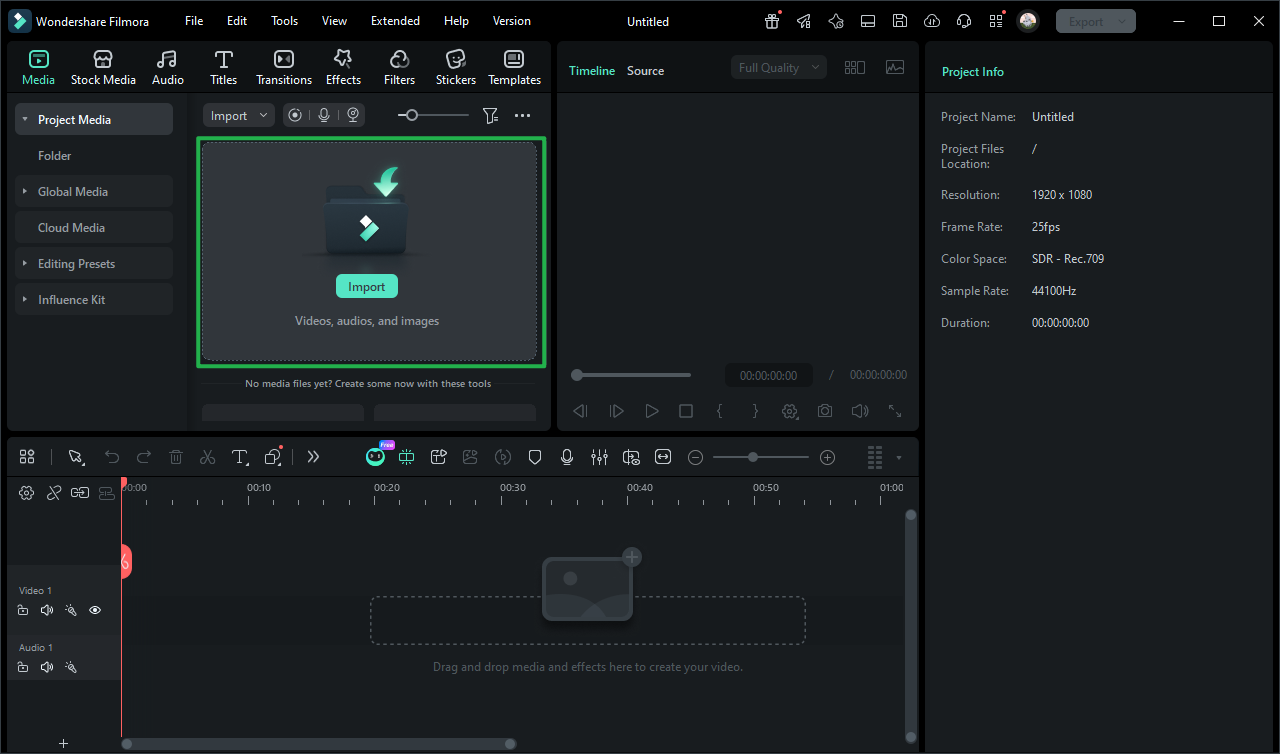Image resolution: width=1280 pixels, height=754 pixels.
Task: Click the split scissors tool
Action: click(x=208, y=457)
